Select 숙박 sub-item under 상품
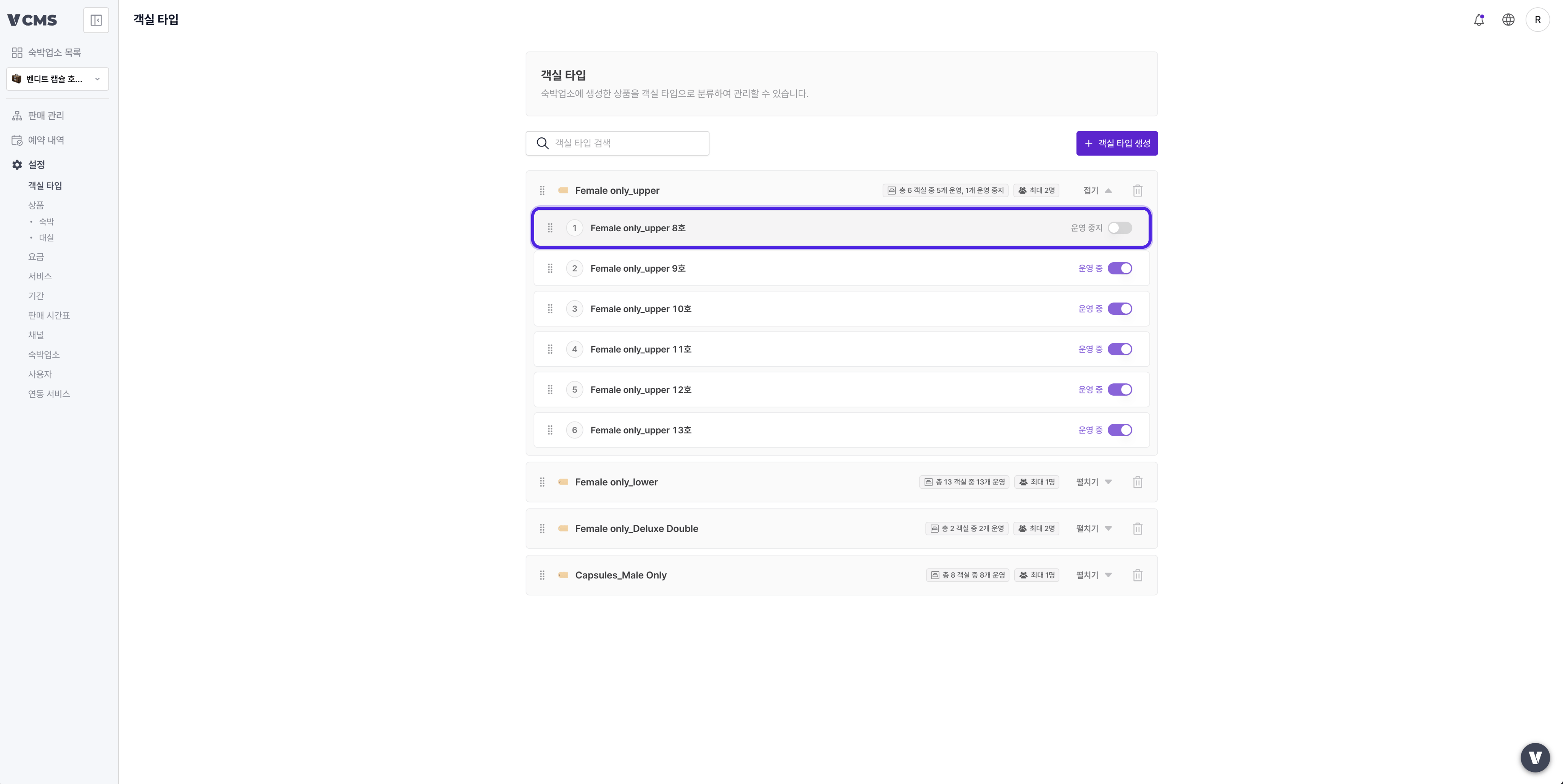 click(x=46, y=222)
